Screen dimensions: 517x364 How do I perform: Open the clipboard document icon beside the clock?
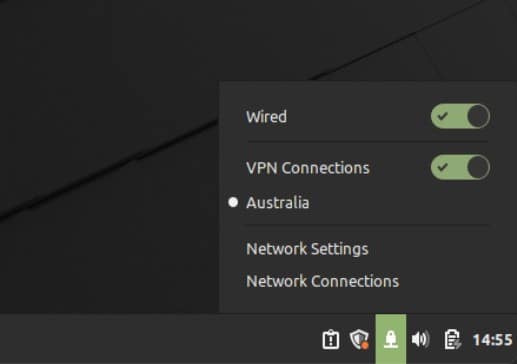pos(453,339)
